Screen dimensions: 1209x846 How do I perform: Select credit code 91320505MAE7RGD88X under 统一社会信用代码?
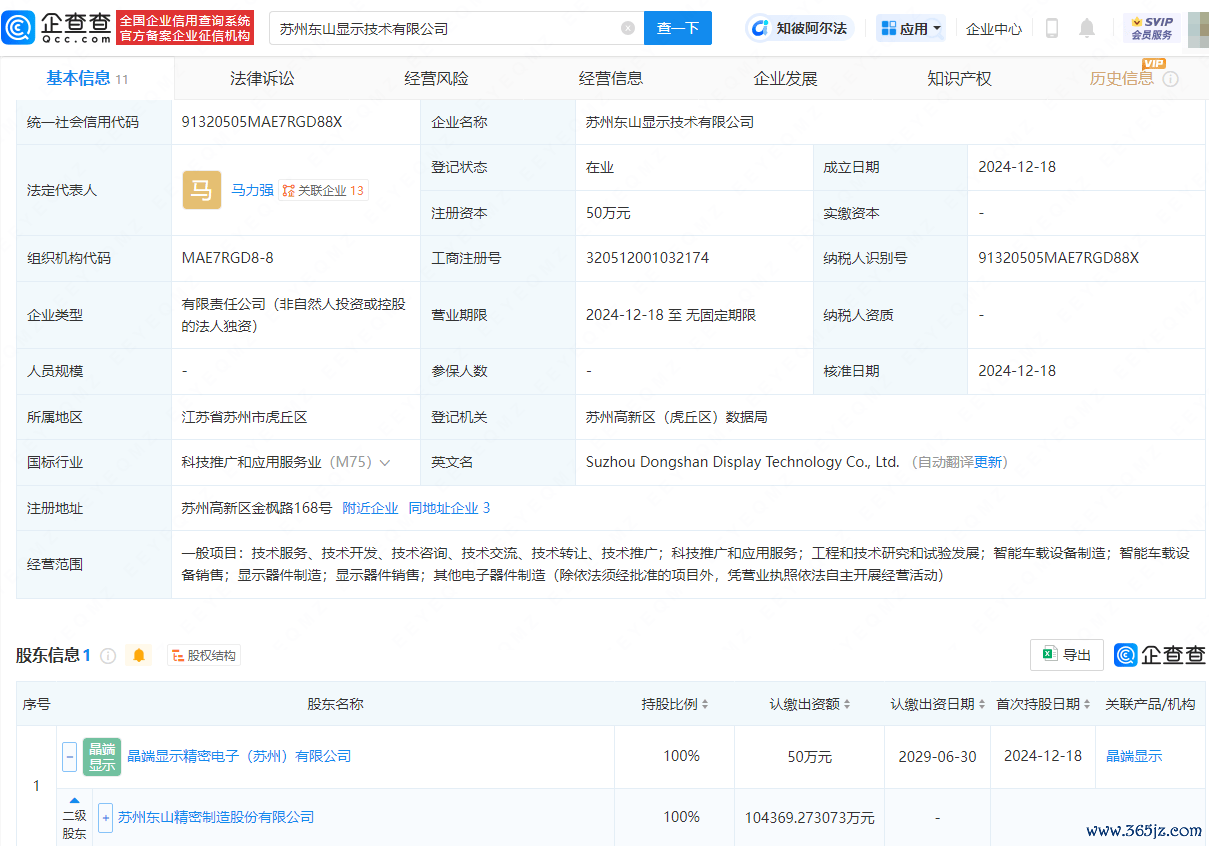click(262, 122)
